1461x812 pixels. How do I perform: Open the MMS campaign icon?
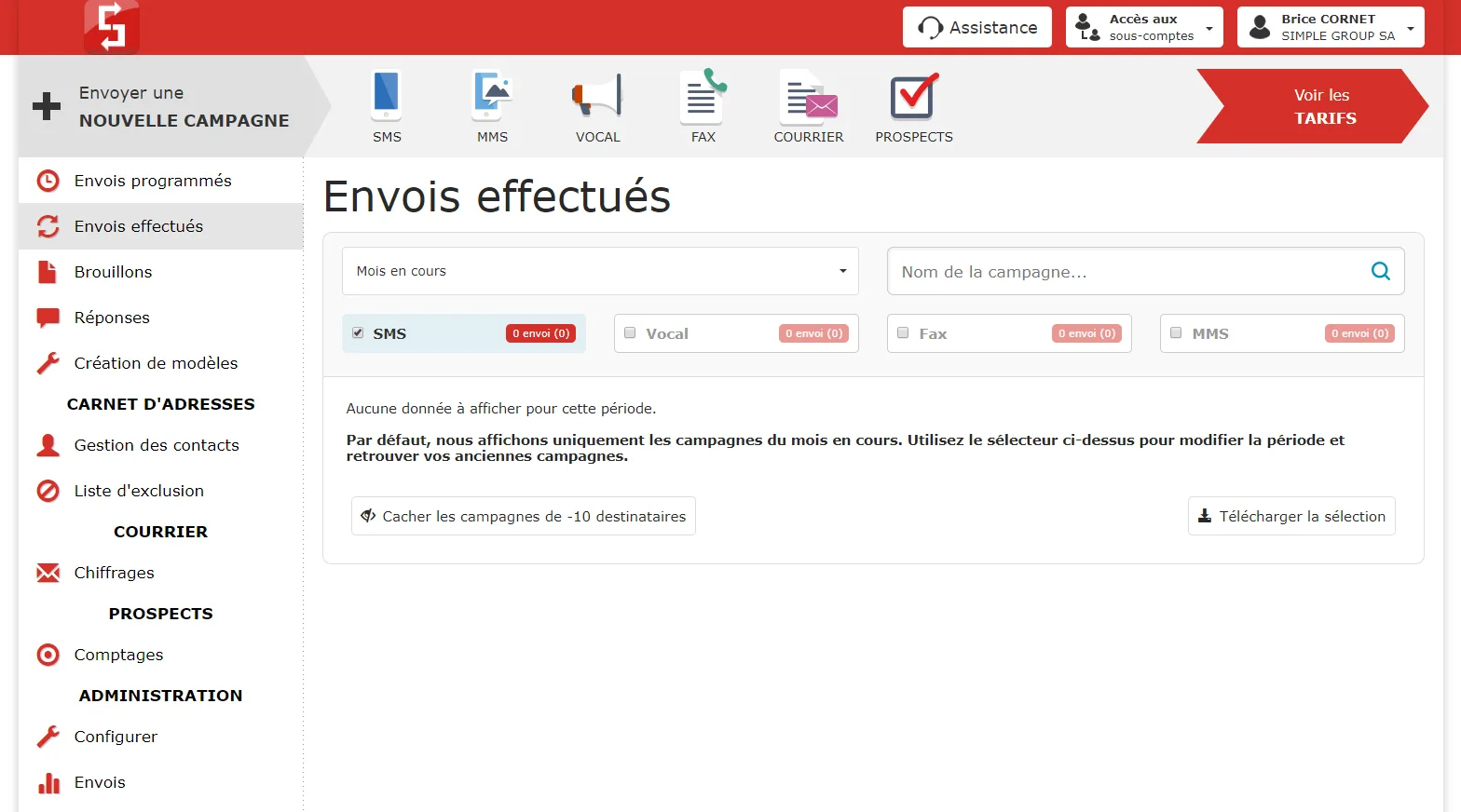[x=491, y=95]
